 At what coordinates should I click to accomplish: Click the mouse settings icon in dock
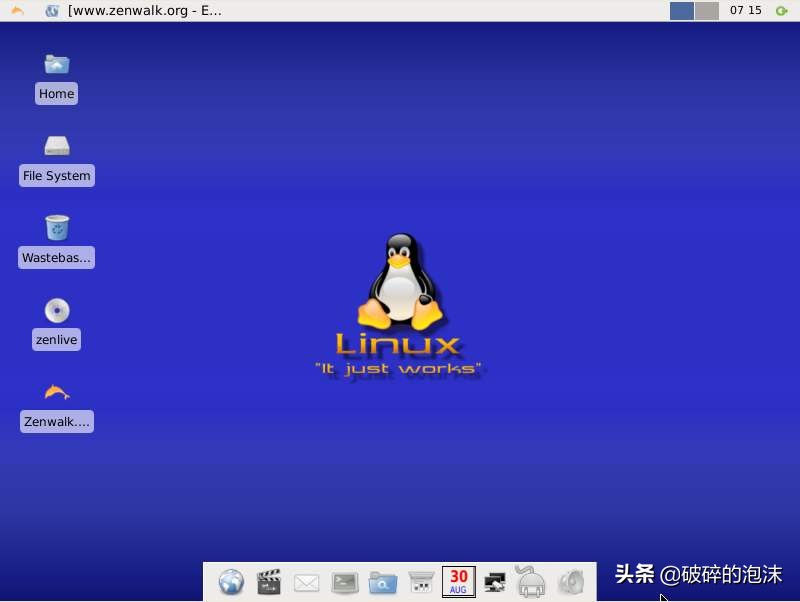click(531, 581)
